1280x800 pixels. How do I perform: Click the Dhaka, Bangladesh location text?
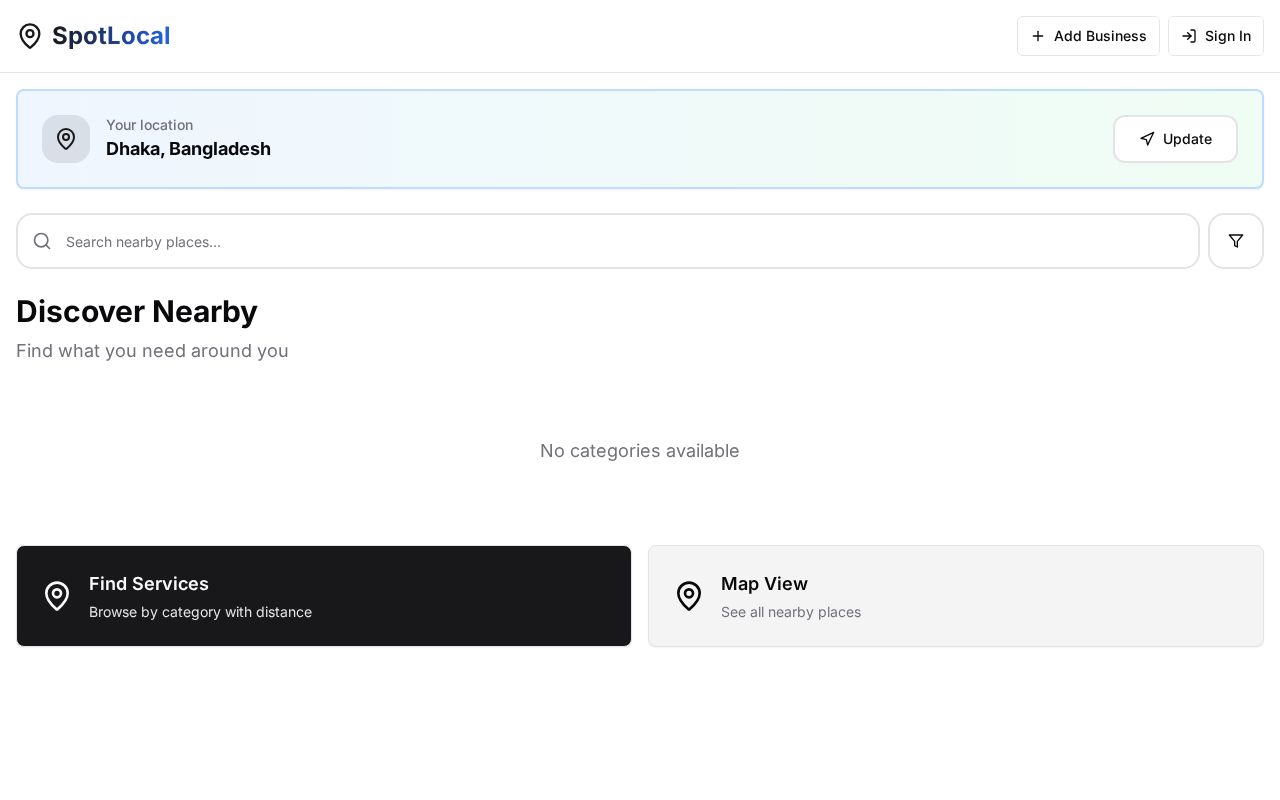point(188,149)
